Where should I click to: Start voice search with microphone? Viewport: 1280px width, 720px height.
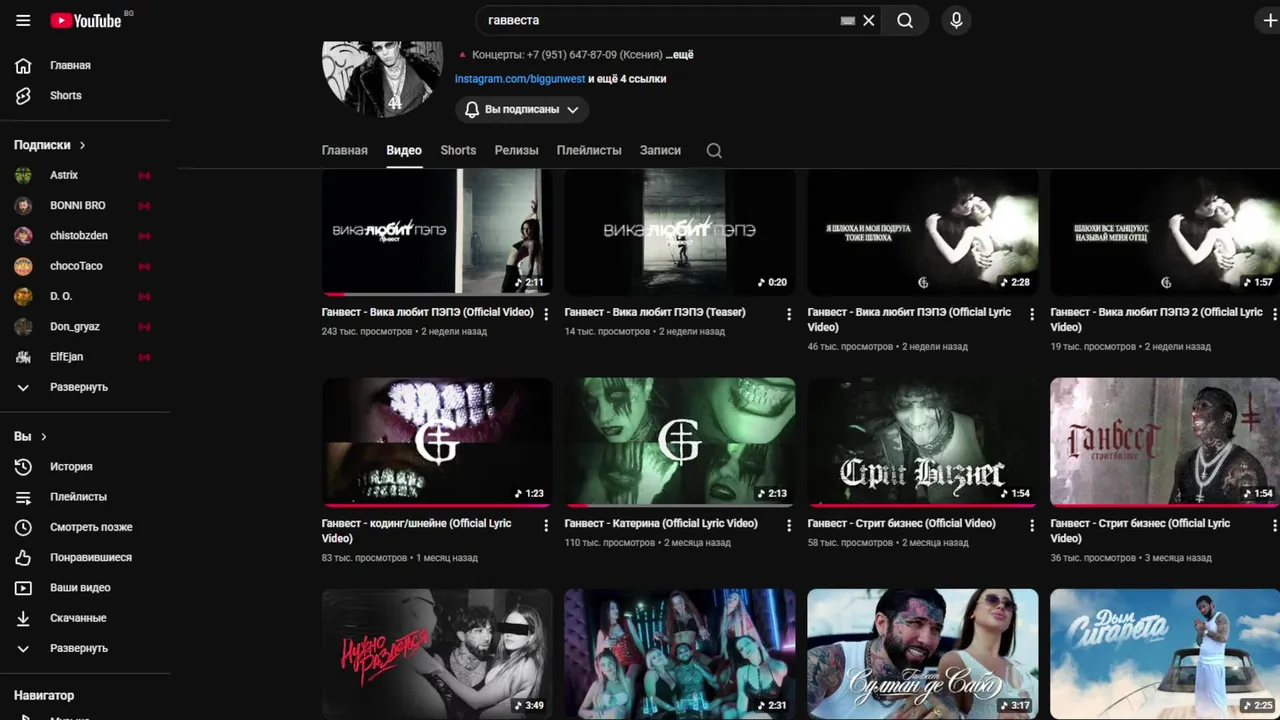tap(956, 20)
